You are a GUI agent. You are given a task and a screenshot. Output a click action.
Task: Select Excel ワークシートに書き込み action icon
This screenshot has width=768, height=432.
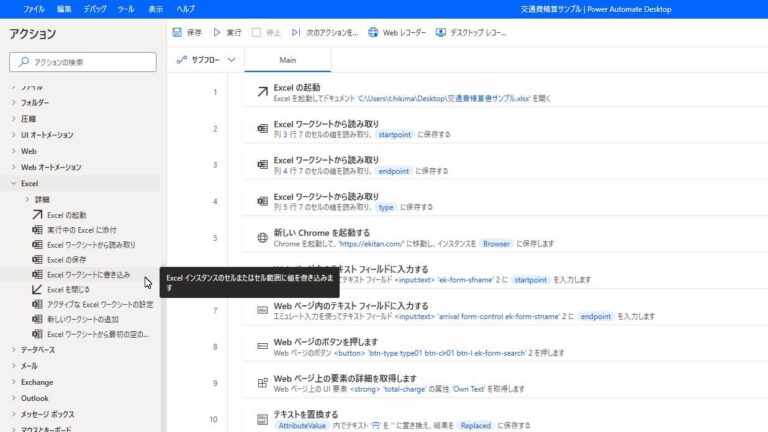[37, 274]
